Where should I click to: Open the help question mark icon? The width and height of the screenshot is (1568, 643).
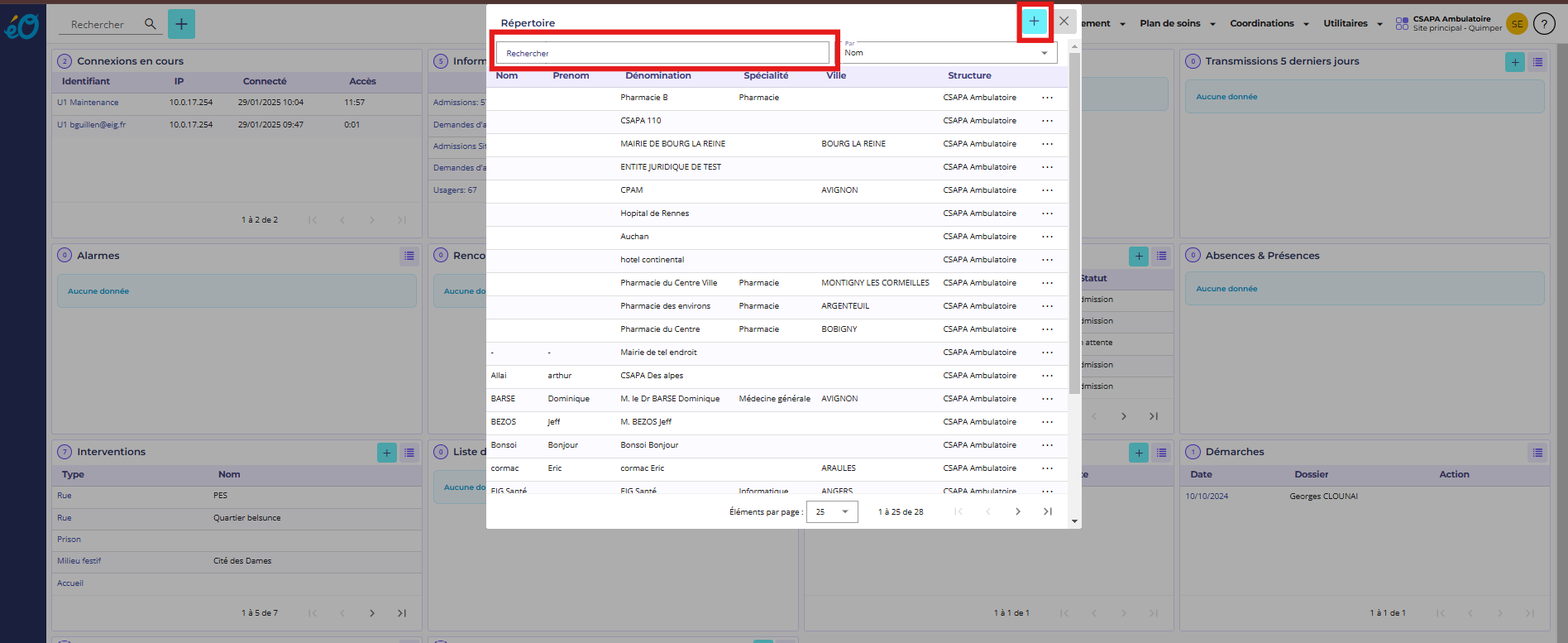click(x=1544, y=24)
